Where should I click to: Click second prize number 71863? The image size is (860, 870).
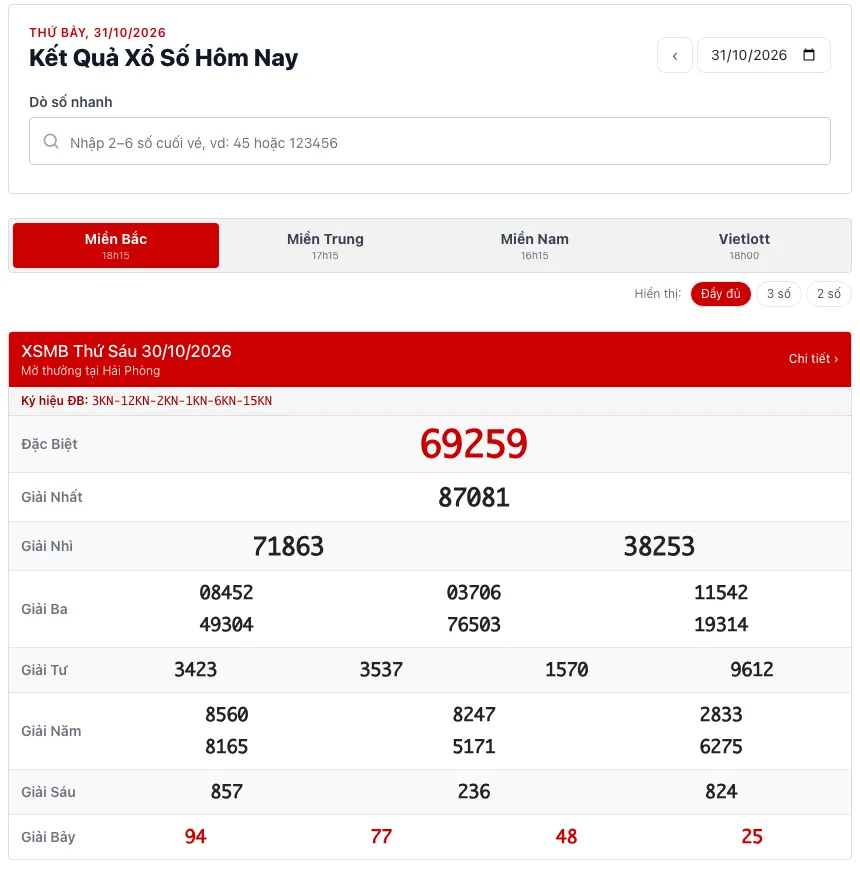tap(288, 547)
